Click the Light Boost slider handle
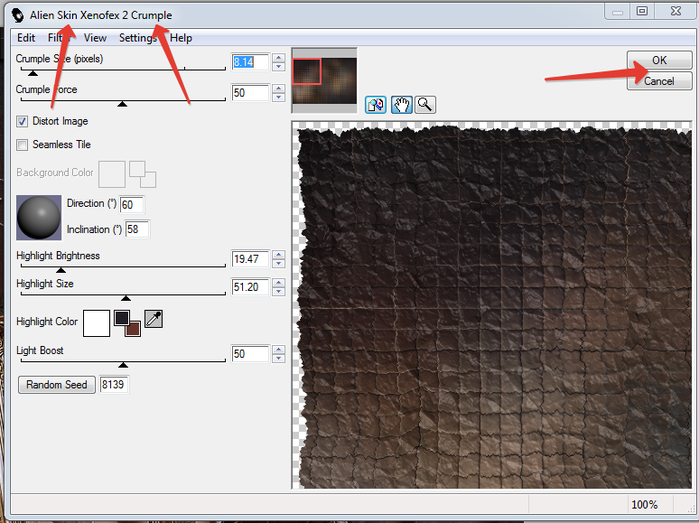This screenshot has width=699, height=523. tap(123, 365)
